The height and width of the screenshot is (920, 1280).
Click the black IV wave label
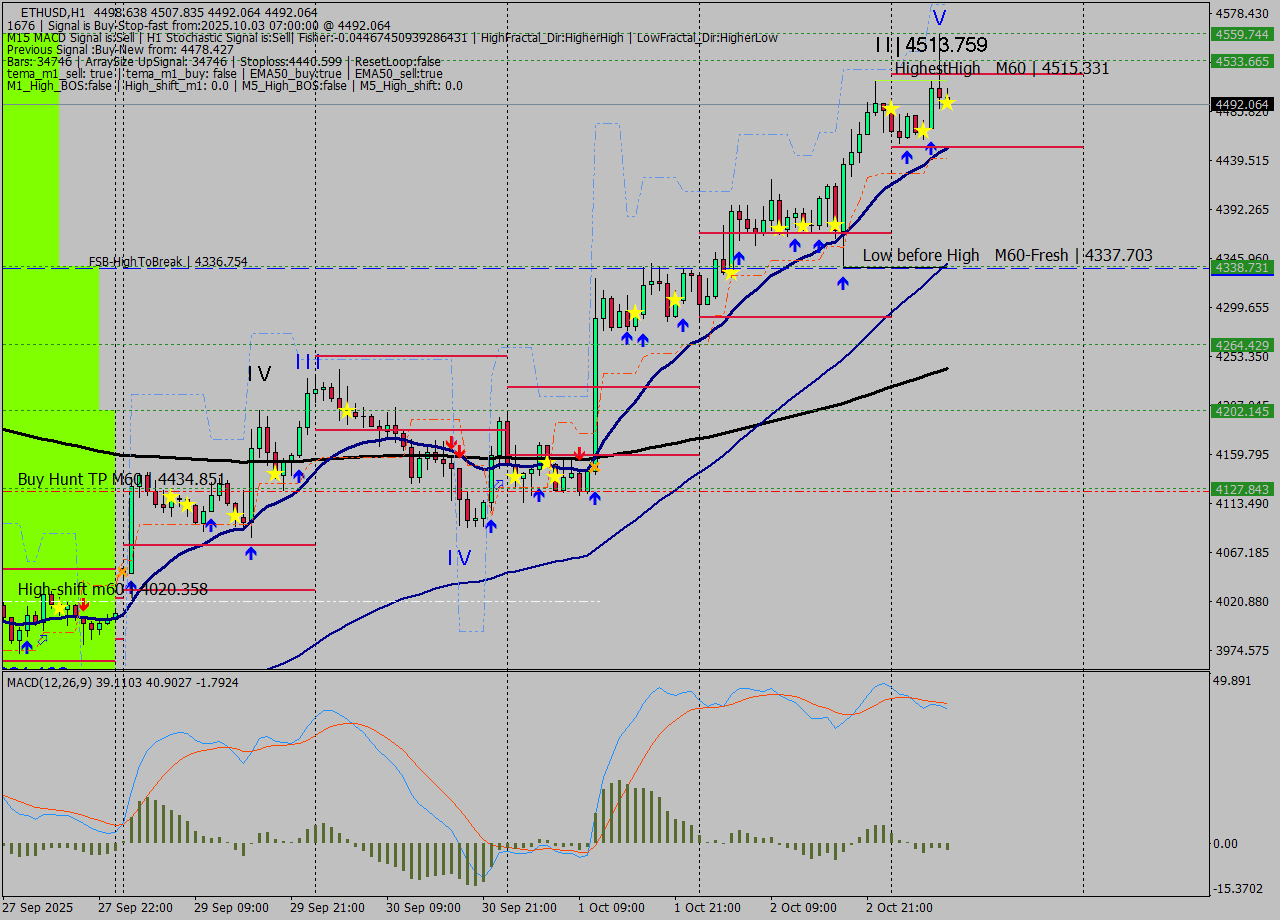(x=259, y=374)
